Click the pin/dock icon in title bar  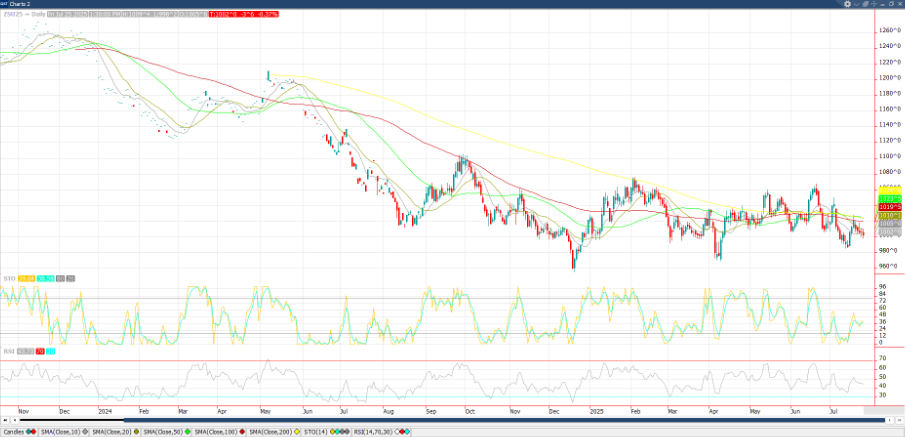pos(874,4)
